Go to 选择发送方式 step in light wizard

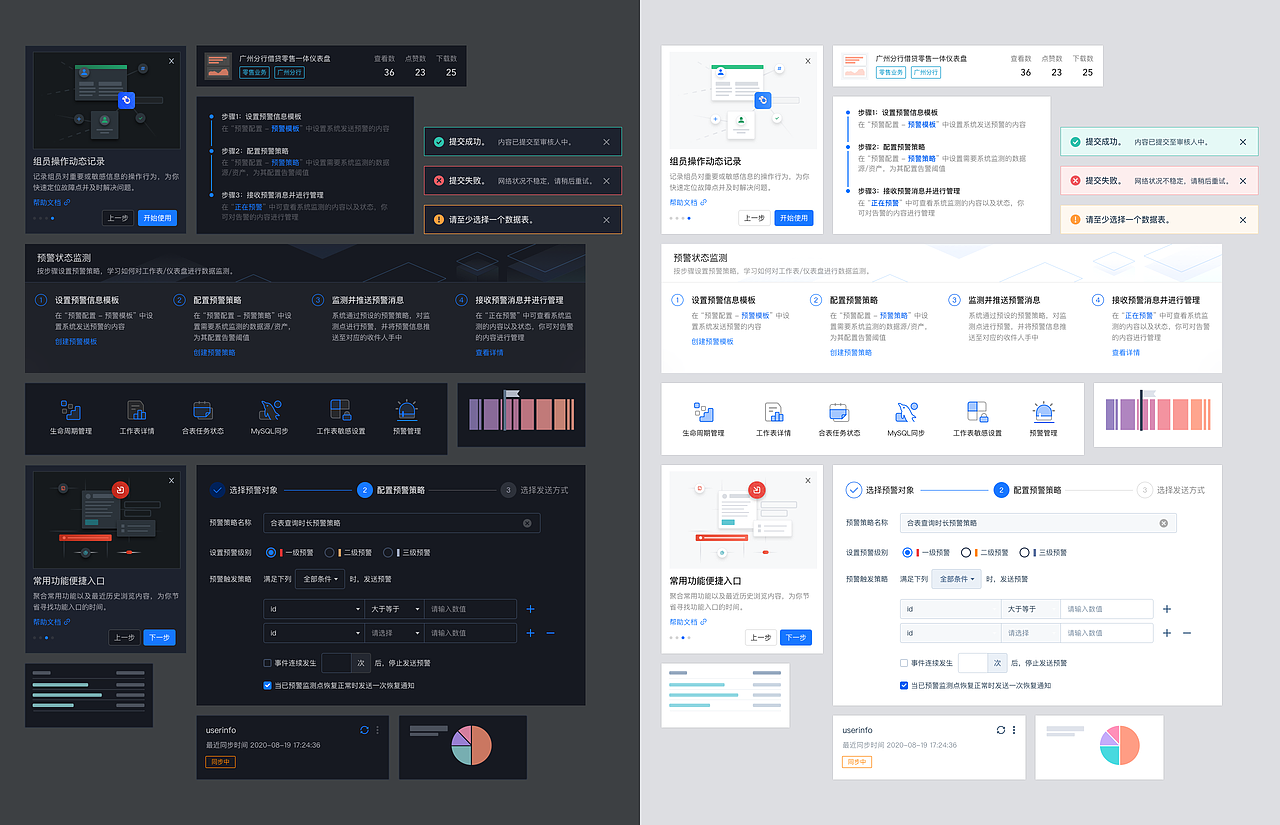tap(1171, 490)
